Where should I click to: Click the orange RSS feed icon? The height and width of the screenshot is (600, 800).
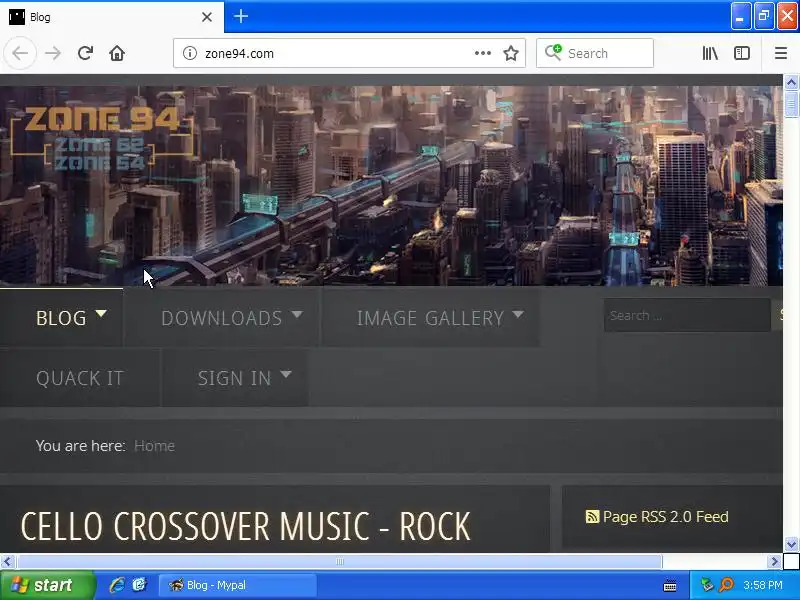(592, 517)
